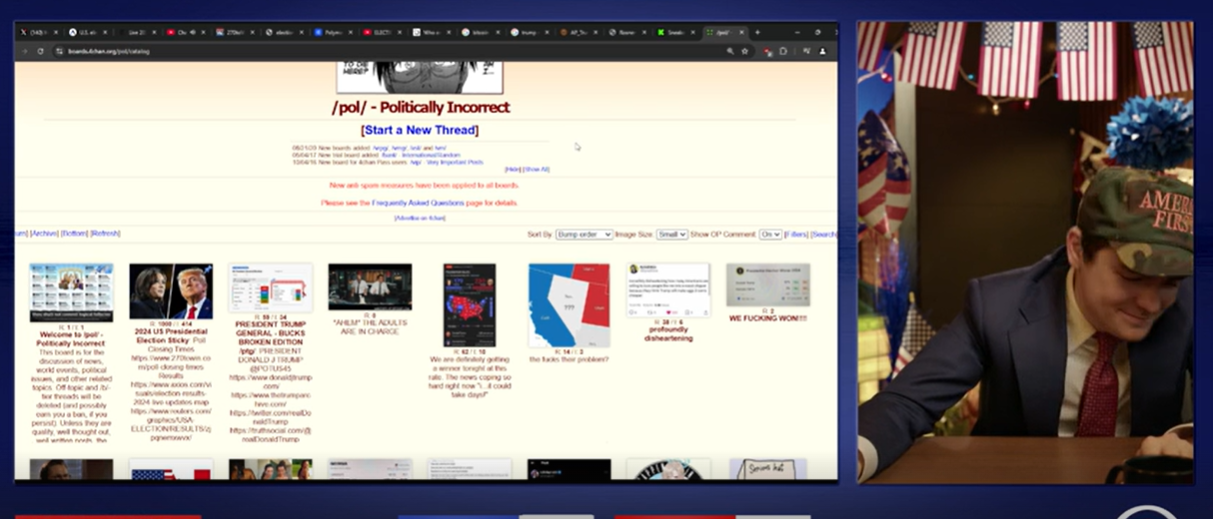Open the Frequently Asked Questions link
The height and width of the screenshot is (519, 1213).
point(431,203)
